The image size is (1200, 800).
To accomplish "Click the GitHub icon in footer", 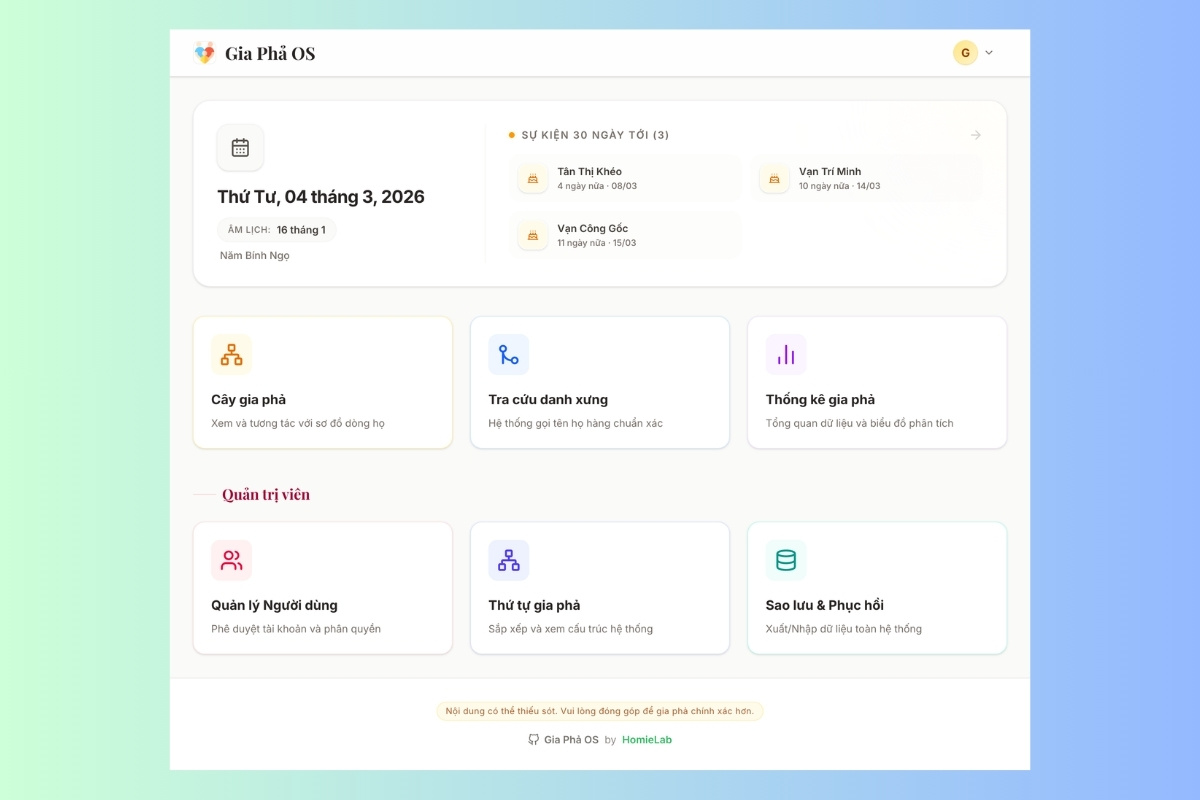I will coord(534,740).
